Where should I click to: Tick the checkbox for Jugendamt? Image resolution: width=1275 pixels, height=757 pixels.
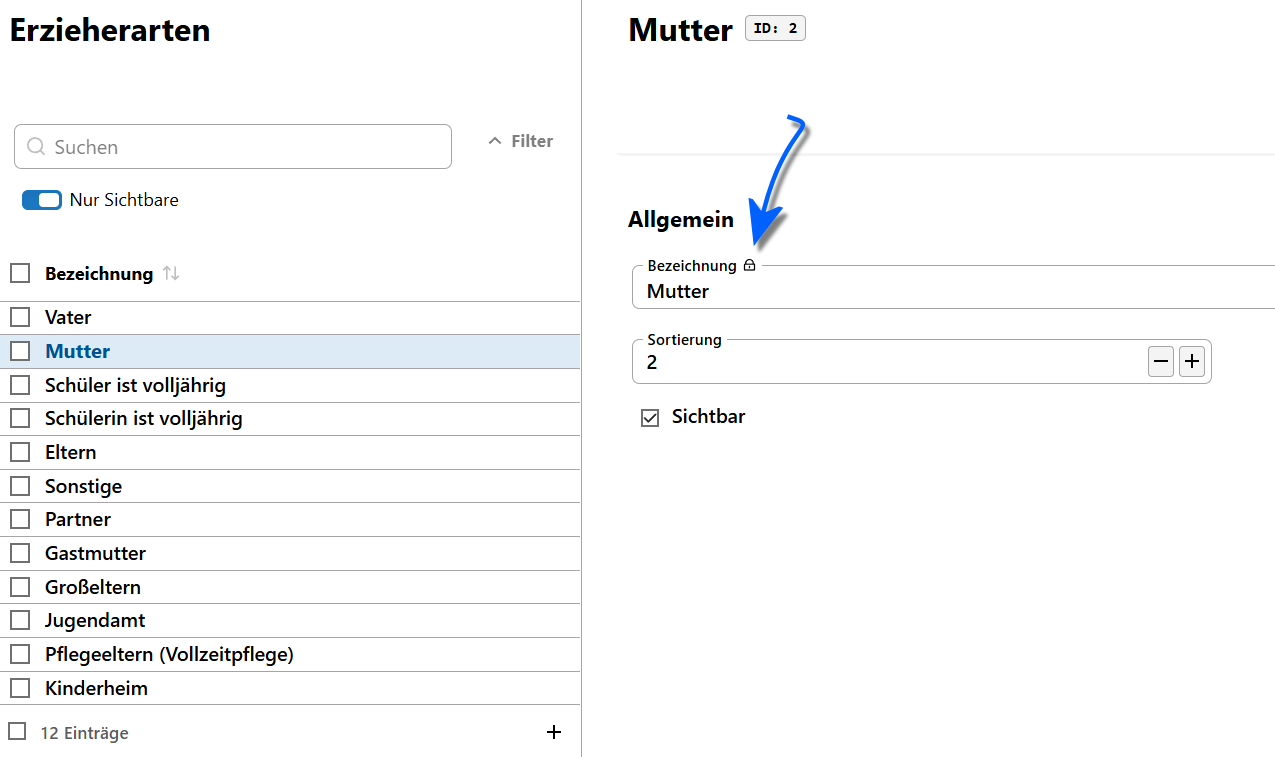20,621
